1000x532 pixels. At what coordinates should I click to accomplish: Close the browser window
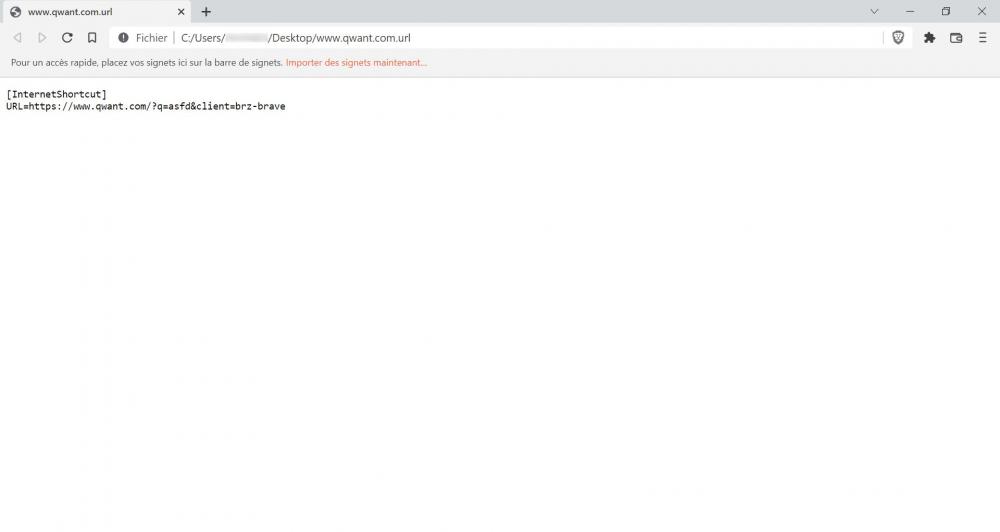[x=982, y=11]
